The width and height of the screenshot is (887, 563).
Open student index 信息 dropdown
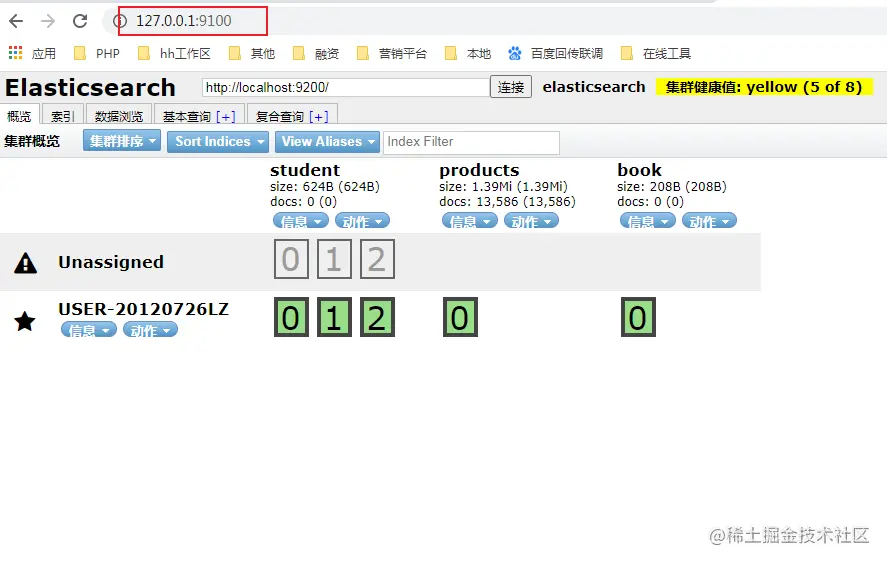click(300, 221)
